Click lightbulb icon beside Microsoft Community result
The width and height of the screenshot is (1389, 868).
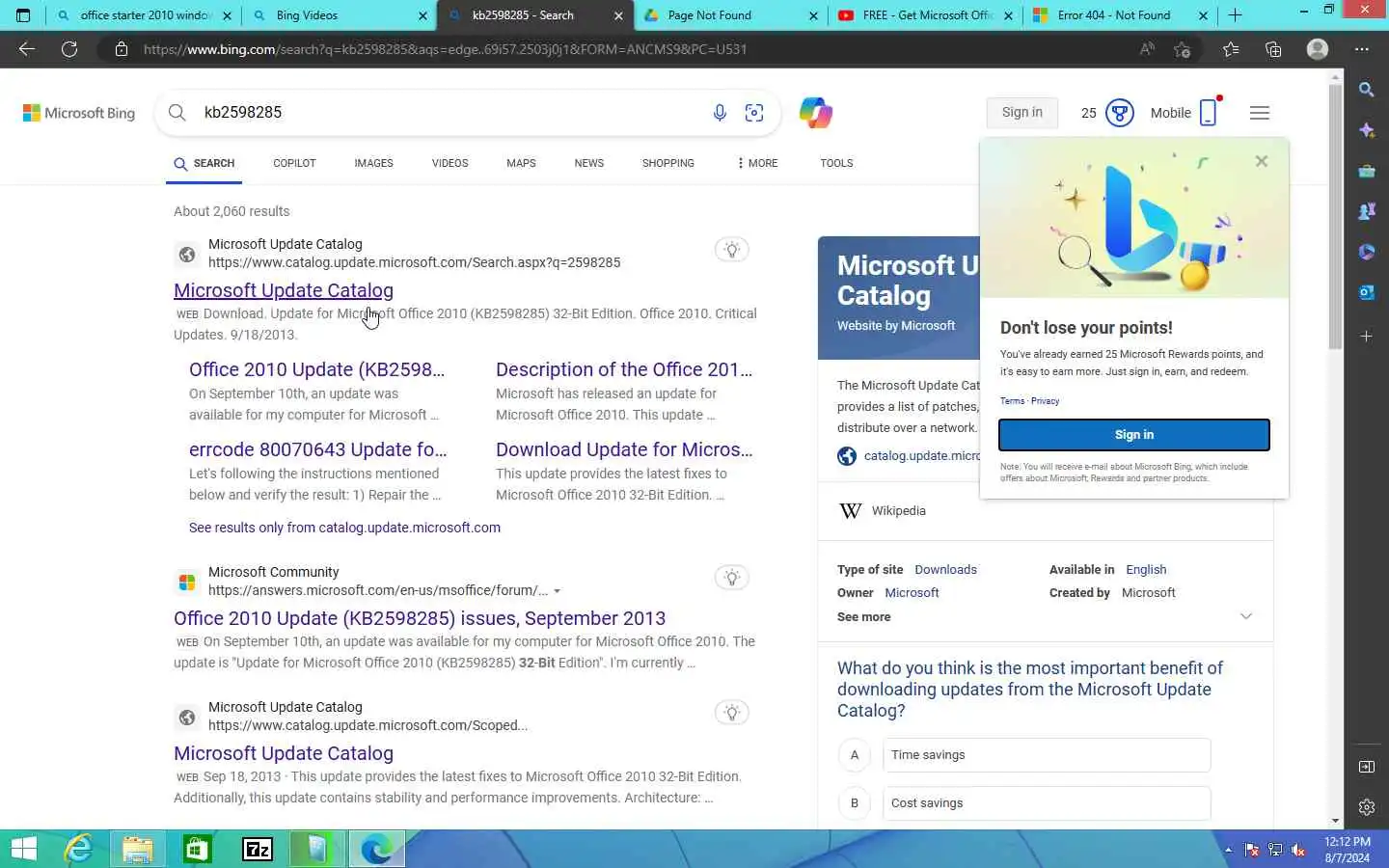pos(732,578)
